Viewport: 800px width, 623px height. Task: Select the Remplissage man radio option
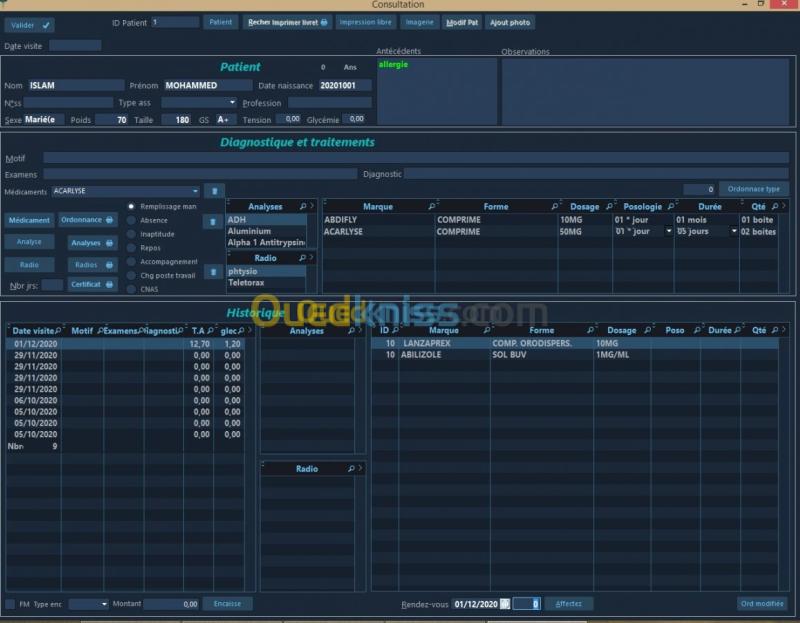[x=131, y=207]
